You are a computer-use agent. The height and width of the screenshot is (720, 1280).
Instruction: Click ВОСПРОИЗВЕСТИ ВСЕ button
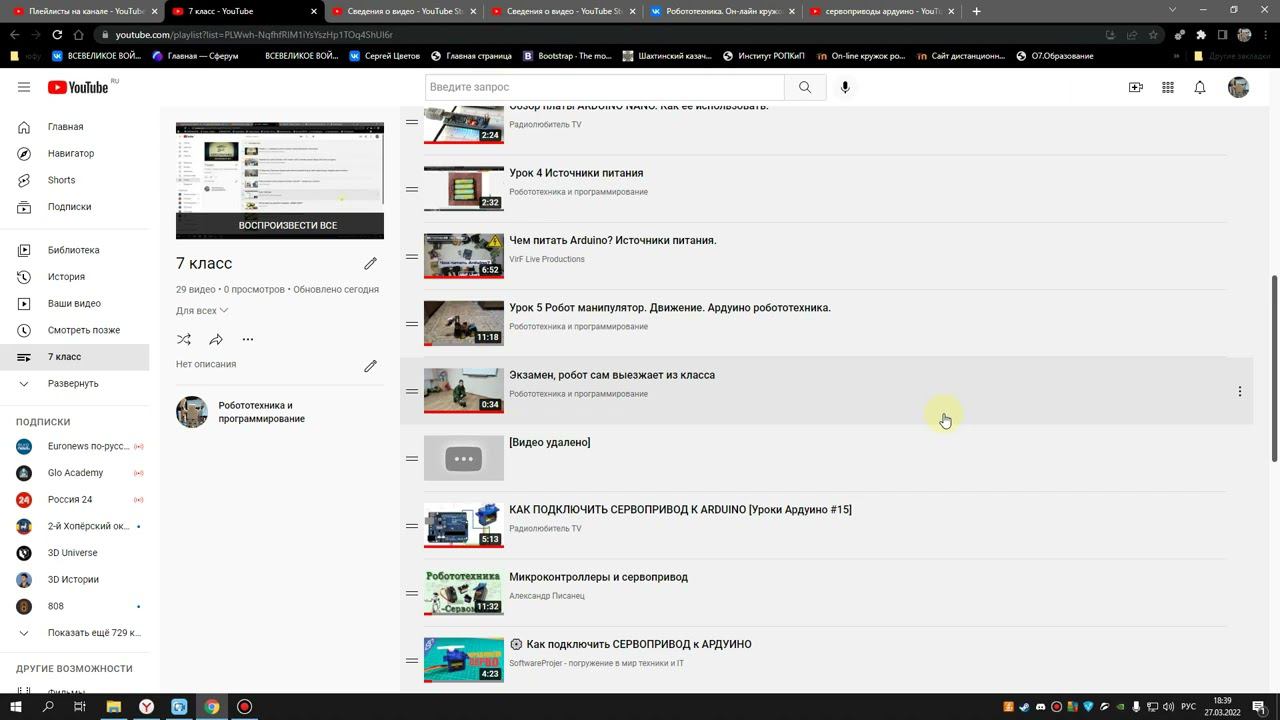coord(280,226)
